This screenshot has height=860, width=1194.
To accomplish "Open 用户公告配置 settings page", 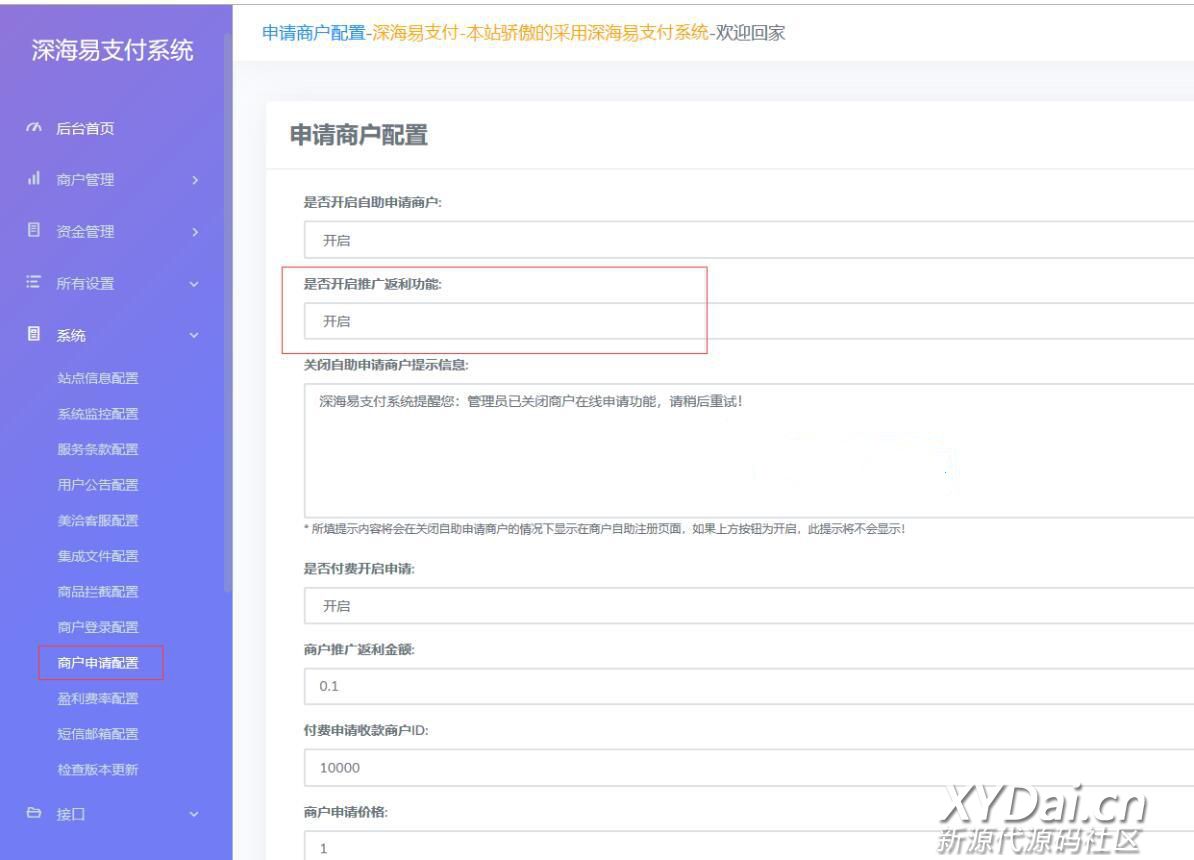I will click(x=98, y=484).
